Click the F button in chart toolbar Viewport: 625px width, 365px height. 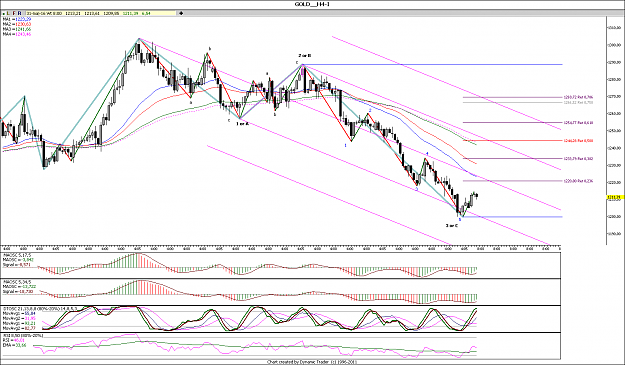coord(14,13)
